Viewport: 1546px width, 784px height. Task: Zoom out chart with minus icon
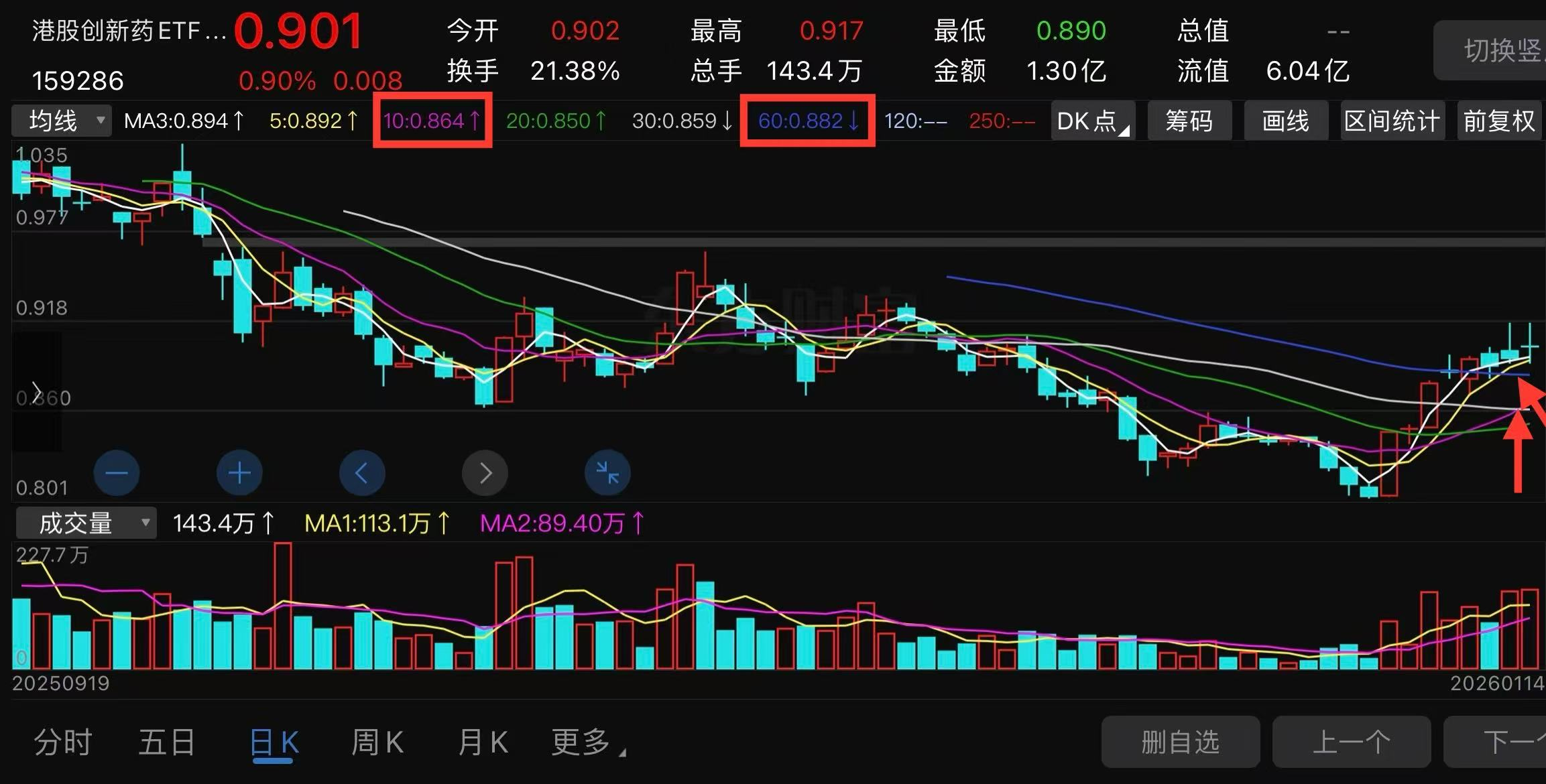(117, 473)
